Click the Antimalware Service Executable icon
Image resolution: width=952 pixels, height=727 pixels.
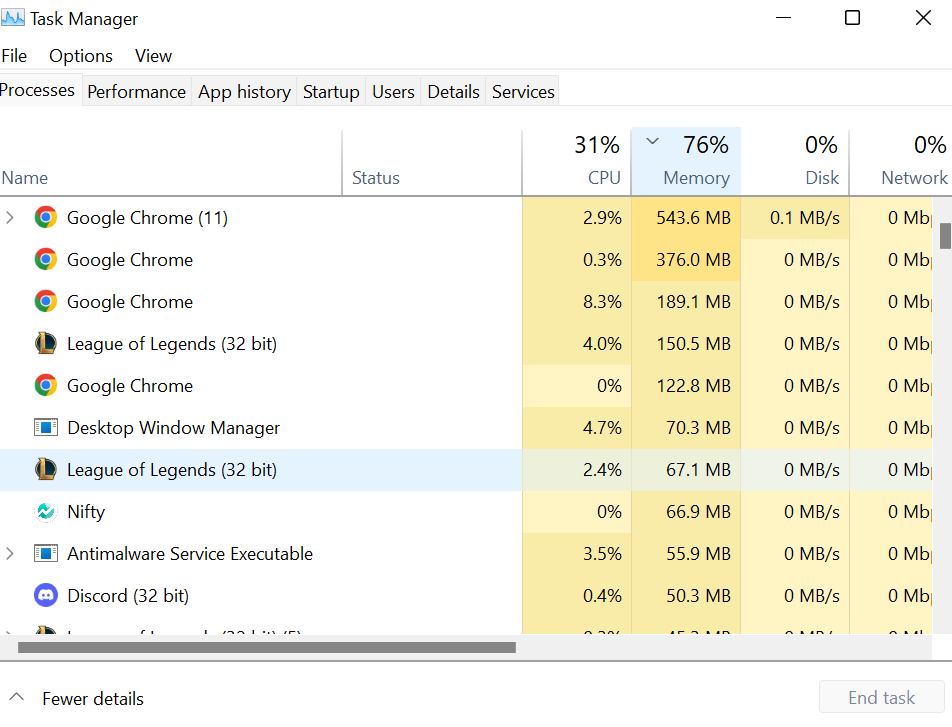coord(46,554)
